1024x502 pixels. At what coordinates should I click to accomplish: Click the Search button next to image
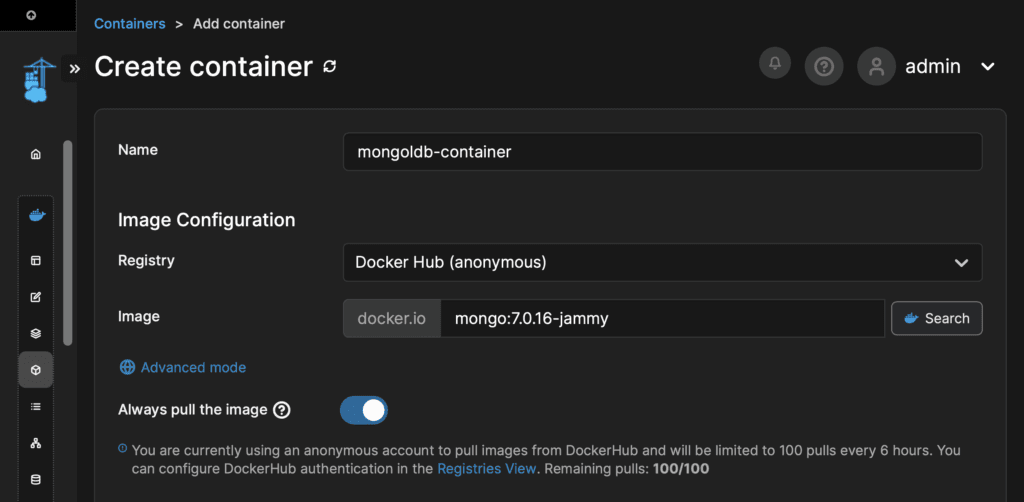pos(936,318)
